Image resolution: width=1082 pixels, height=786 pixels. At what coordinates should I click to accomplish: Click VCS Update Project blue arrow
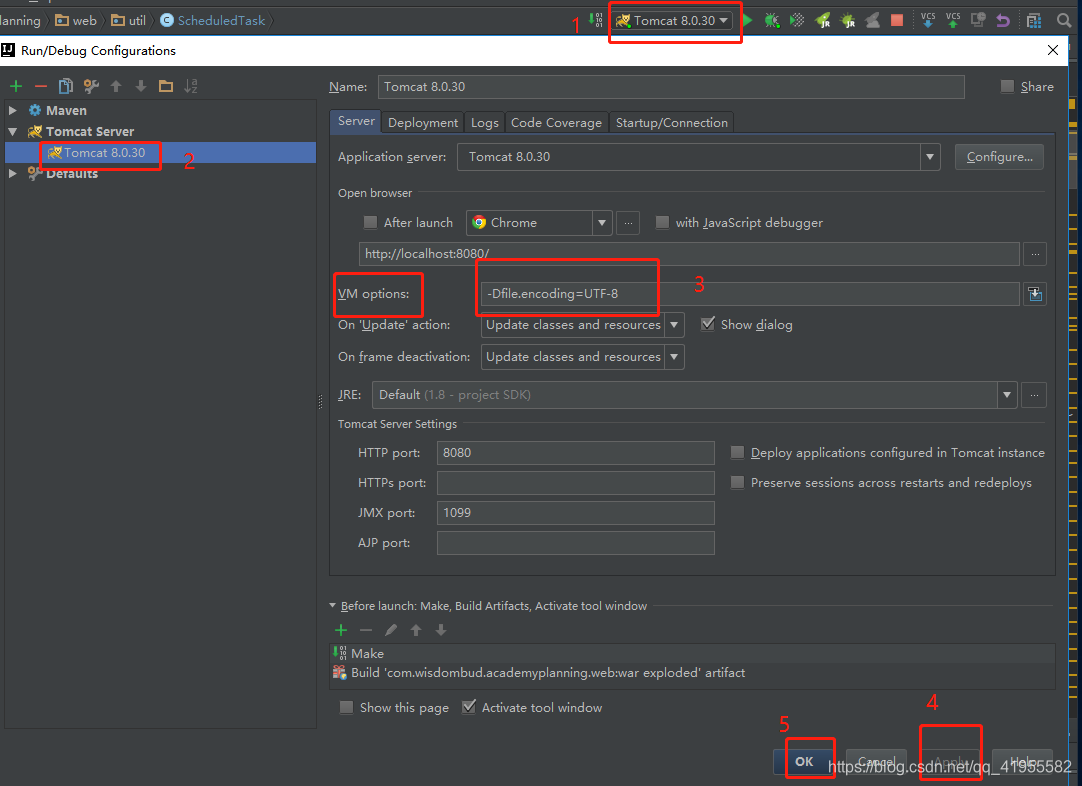(x=928, y=20)
